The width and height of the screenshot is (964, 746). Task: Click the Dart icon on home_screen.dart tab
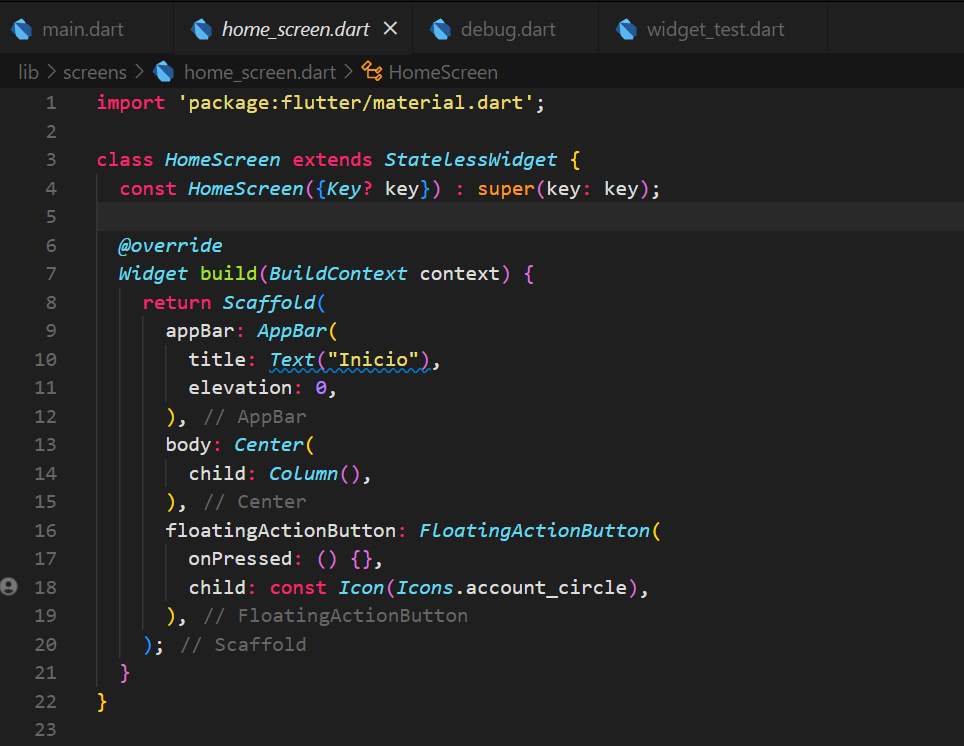[x=201, y=29]
